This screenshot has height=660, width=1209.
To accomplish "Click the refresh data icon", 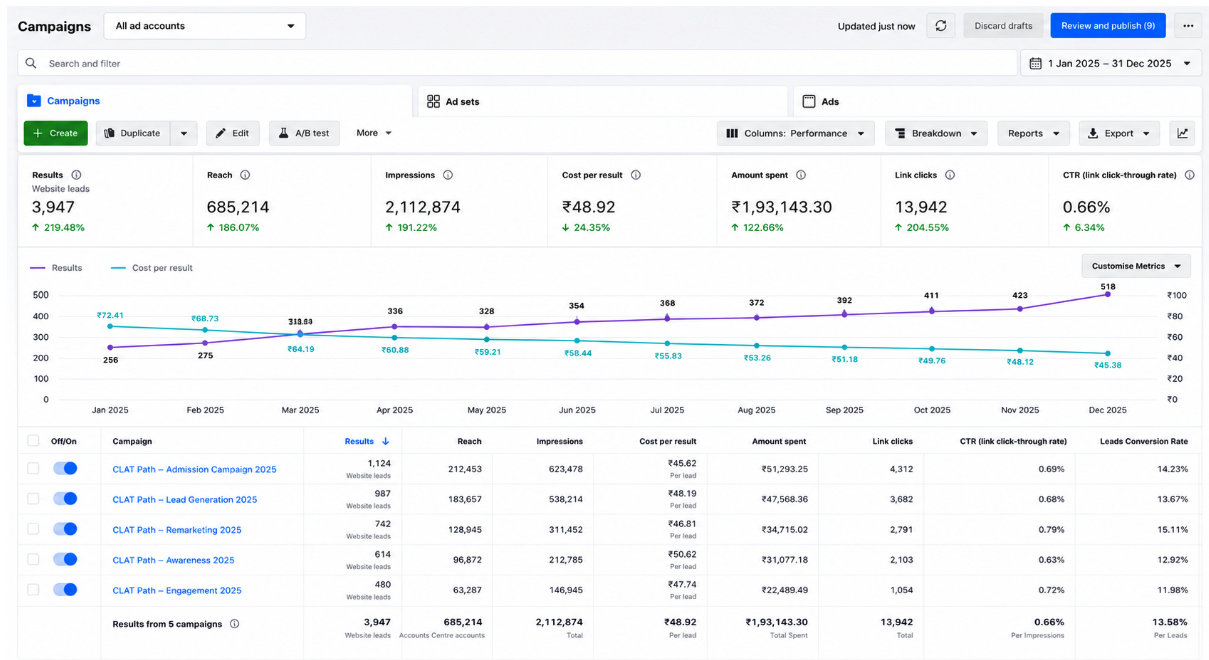I will (940, 26).
